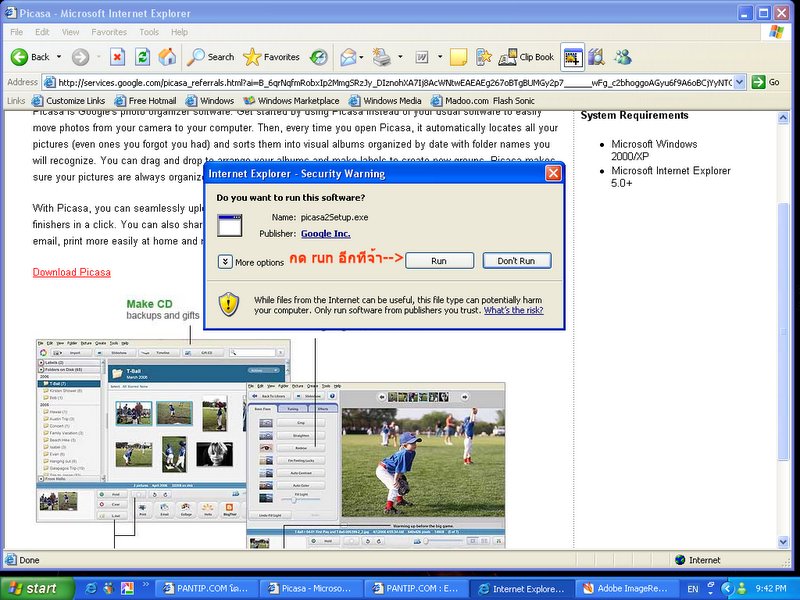Click the page scrollbar down arrow
Screen dimensions: 800x600
click(x=783, y=542)
